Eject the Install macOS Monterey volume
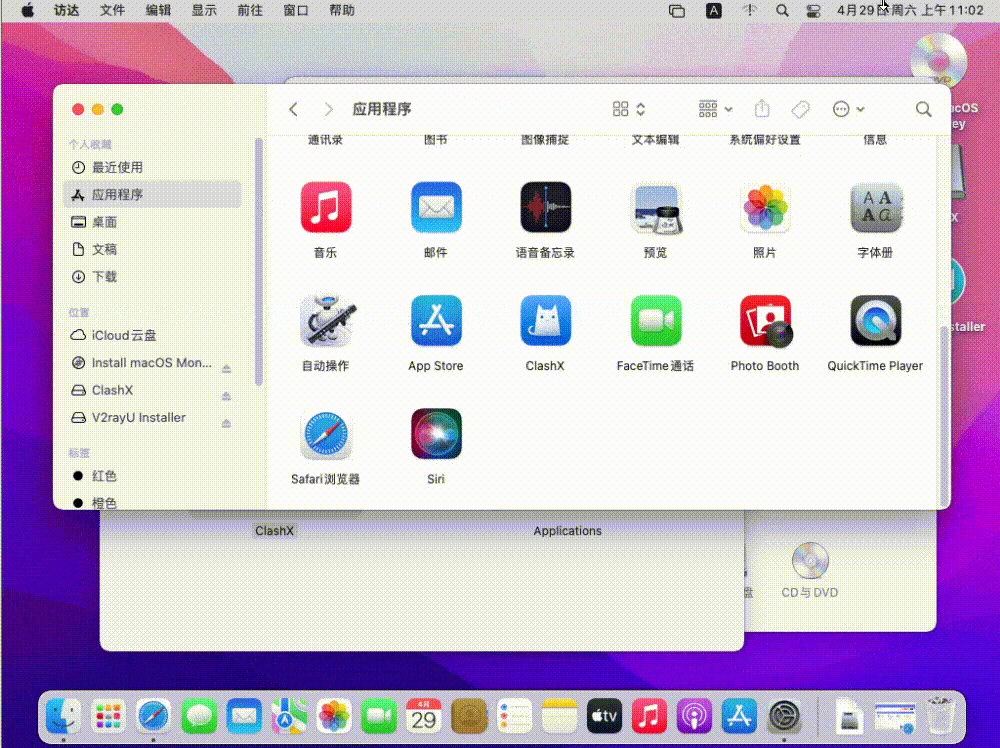Image resolution: width=1000 pixels, height=748 pixels. pyautogui.click(x=227, y=364)
